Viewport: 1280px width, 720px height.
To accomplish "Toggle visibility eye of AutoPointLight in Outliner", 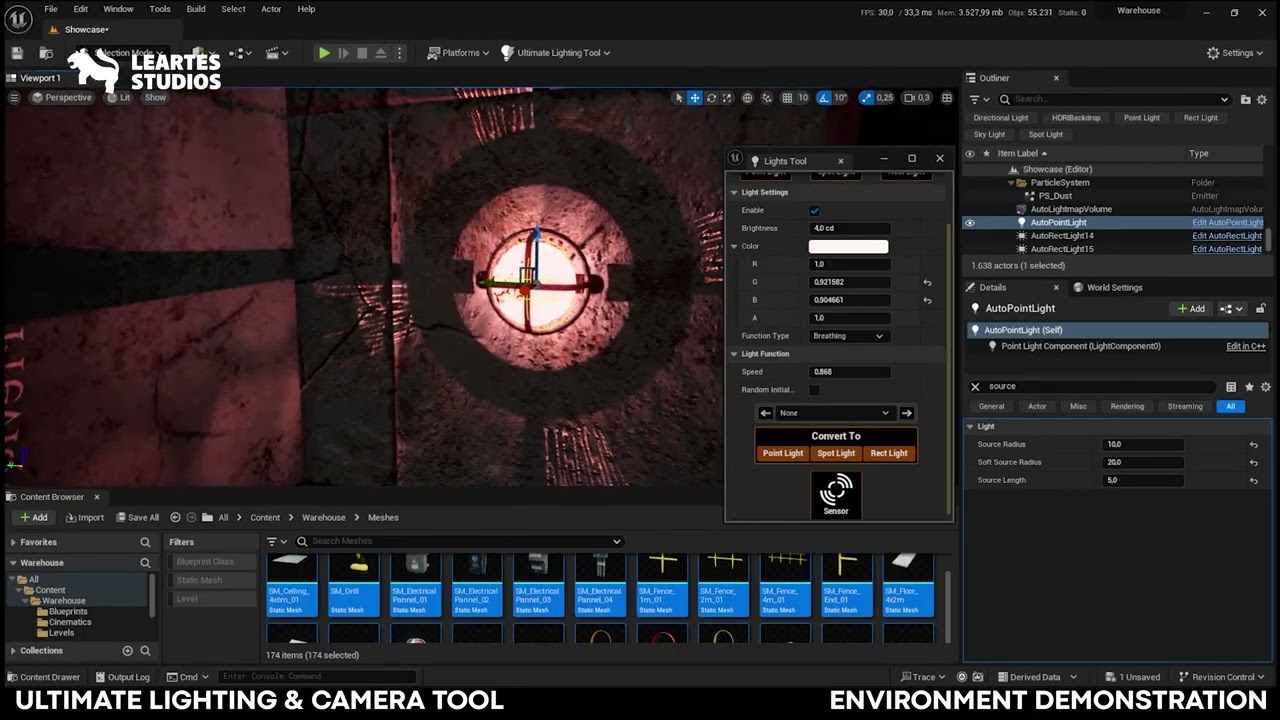I will 969,223.
